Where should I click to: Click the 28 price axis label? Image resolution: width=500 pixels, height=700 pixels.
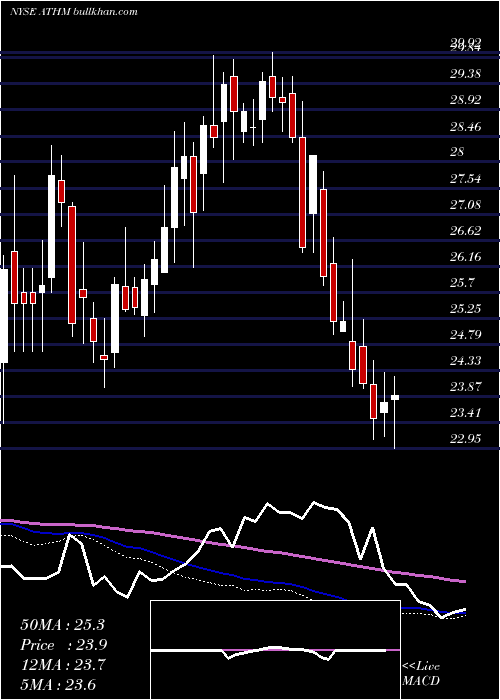[x=457, y=152]
